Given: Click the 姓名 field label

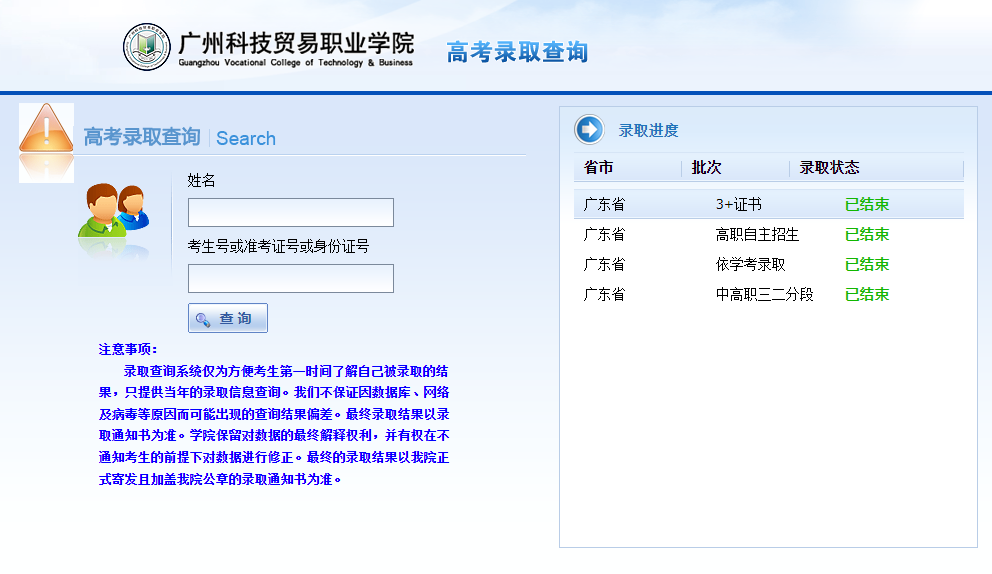Looking at the screenshot, I should (202, 181).
